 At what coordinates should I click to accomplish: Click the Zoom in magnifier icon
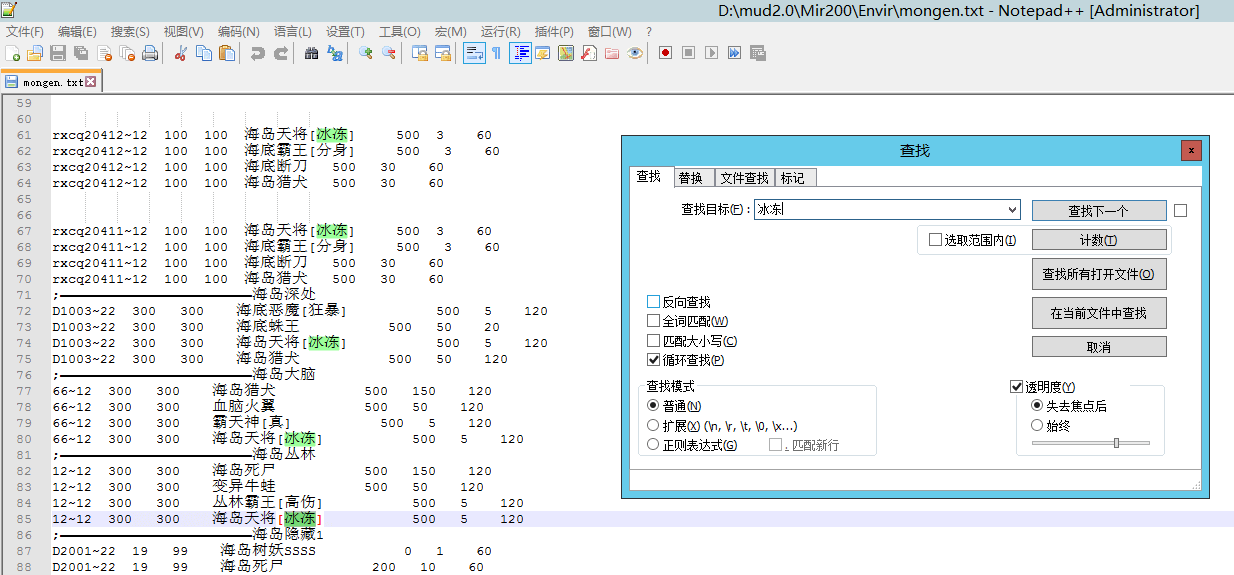(x=366, y=53)
